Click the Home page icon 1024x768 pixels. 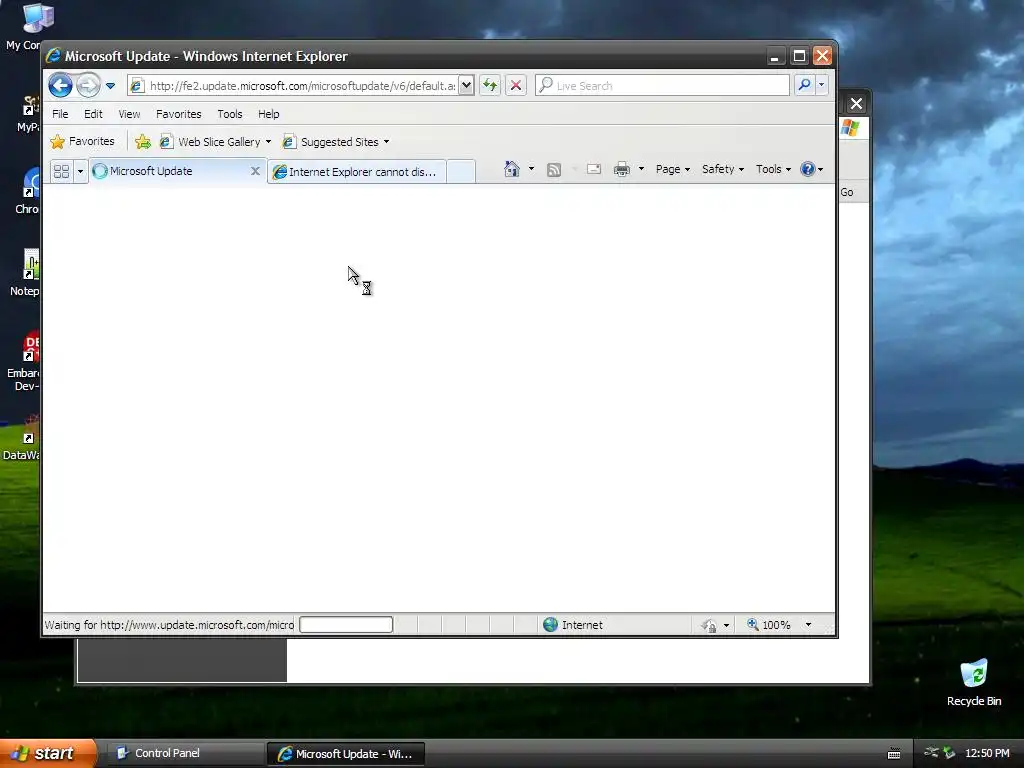click(x=511, y=169)
